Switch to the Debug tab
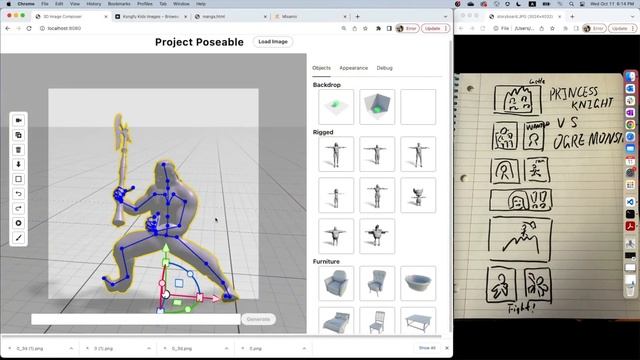The image size is (640, 360). [x=384, y=68]
